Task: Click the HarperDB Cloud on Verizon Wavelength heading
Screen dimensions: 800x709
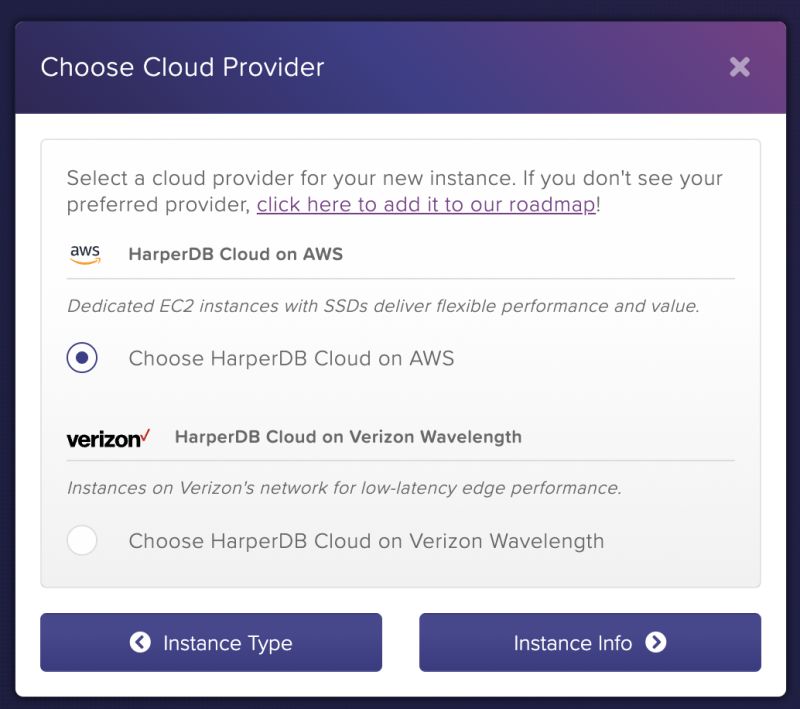Action: tap(348, 437)
